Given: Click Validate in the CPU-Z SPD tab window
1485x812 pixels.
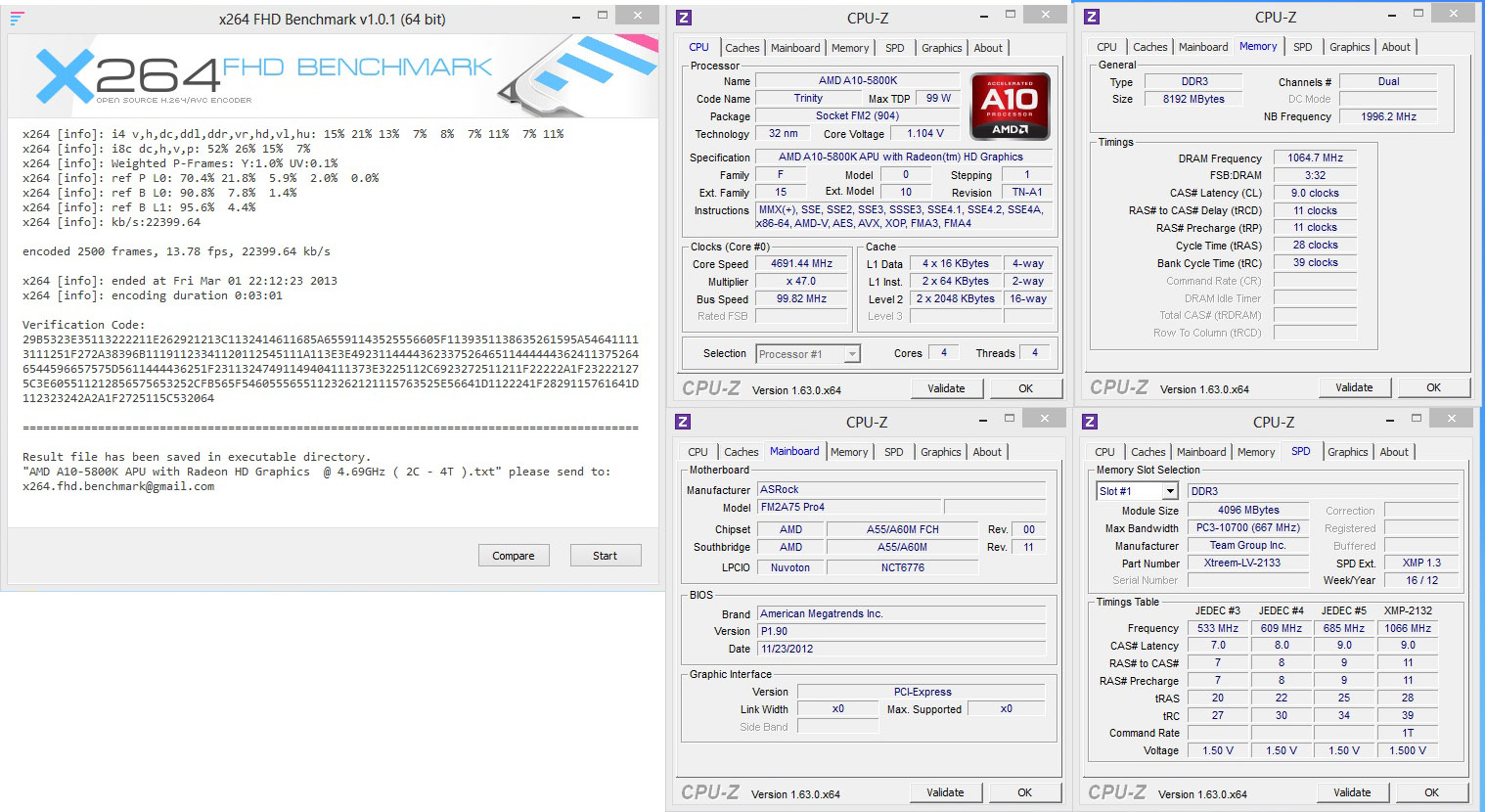Looking at the screenshot, I should (1352, 792).
